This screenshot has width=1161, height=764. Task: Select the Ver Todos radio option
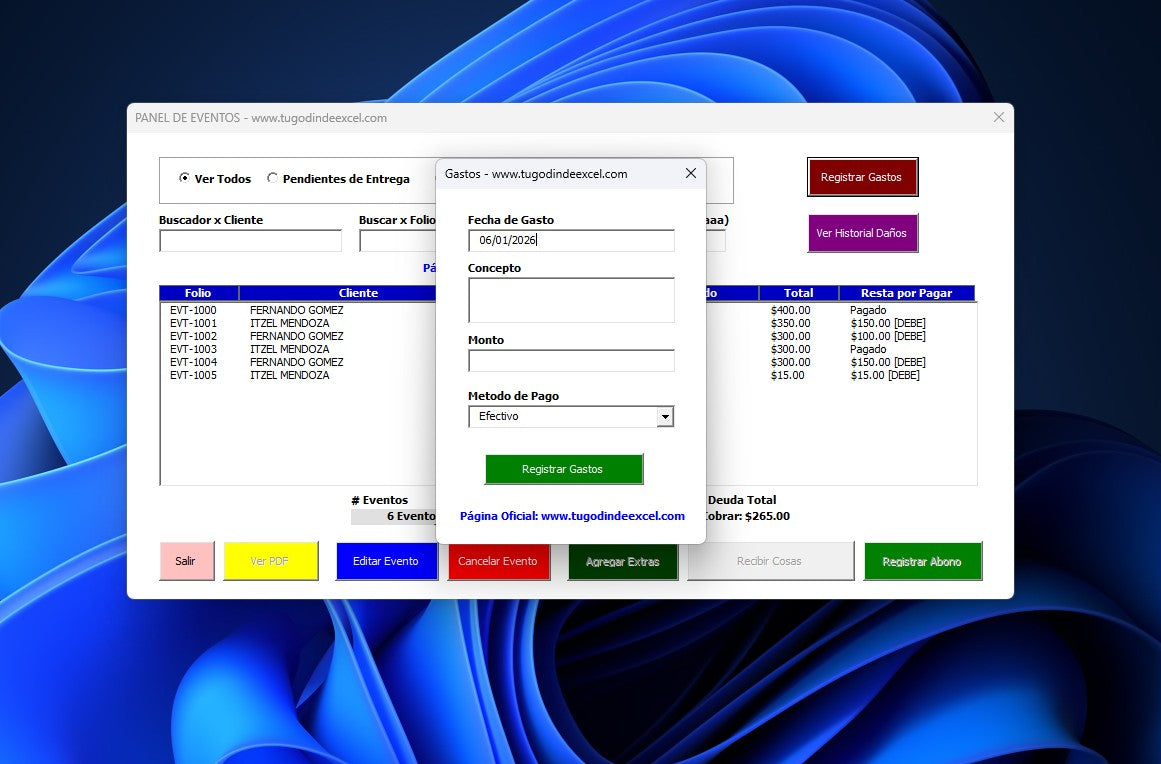pos(185,179)
